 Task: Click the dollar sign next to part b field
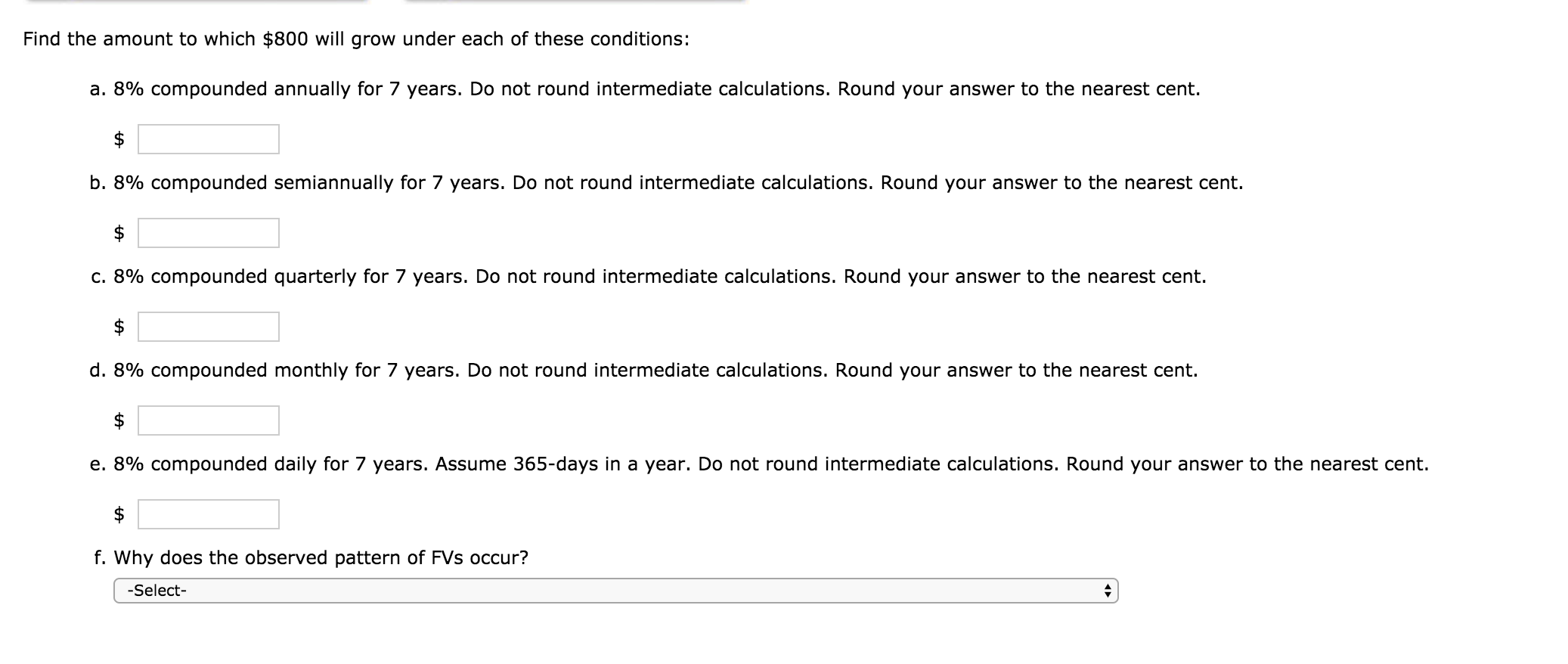pyautogui.click(x=119, y=233)
